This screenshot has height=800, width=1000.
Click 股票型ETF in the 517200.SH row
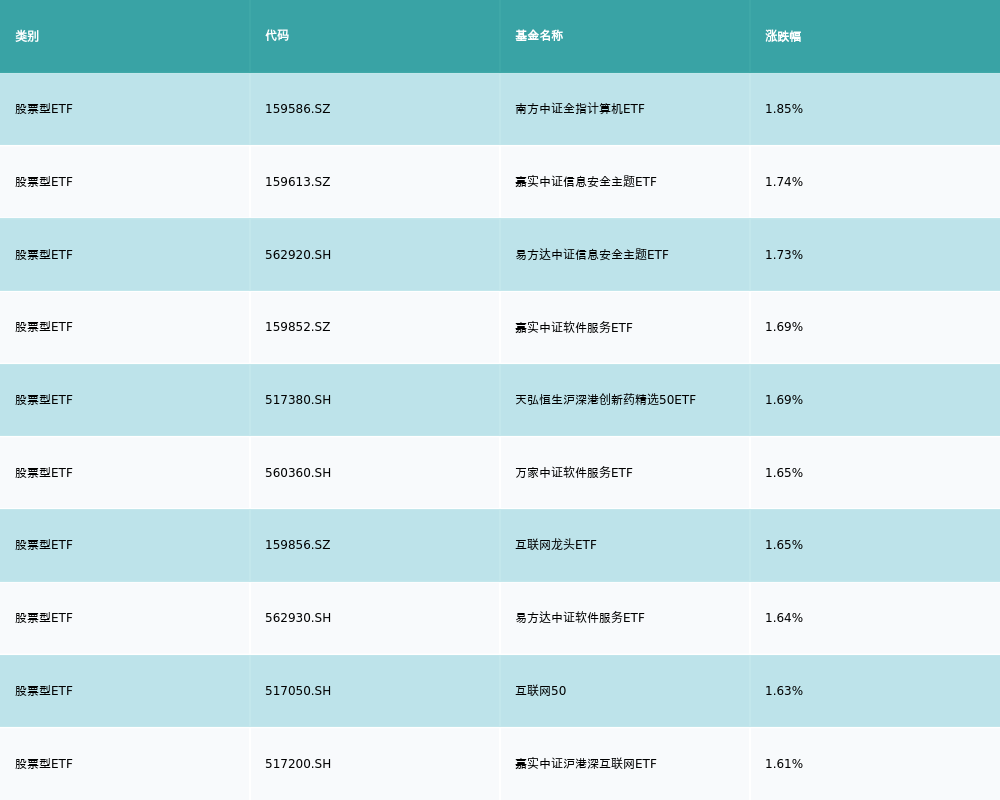click(44, 764)
